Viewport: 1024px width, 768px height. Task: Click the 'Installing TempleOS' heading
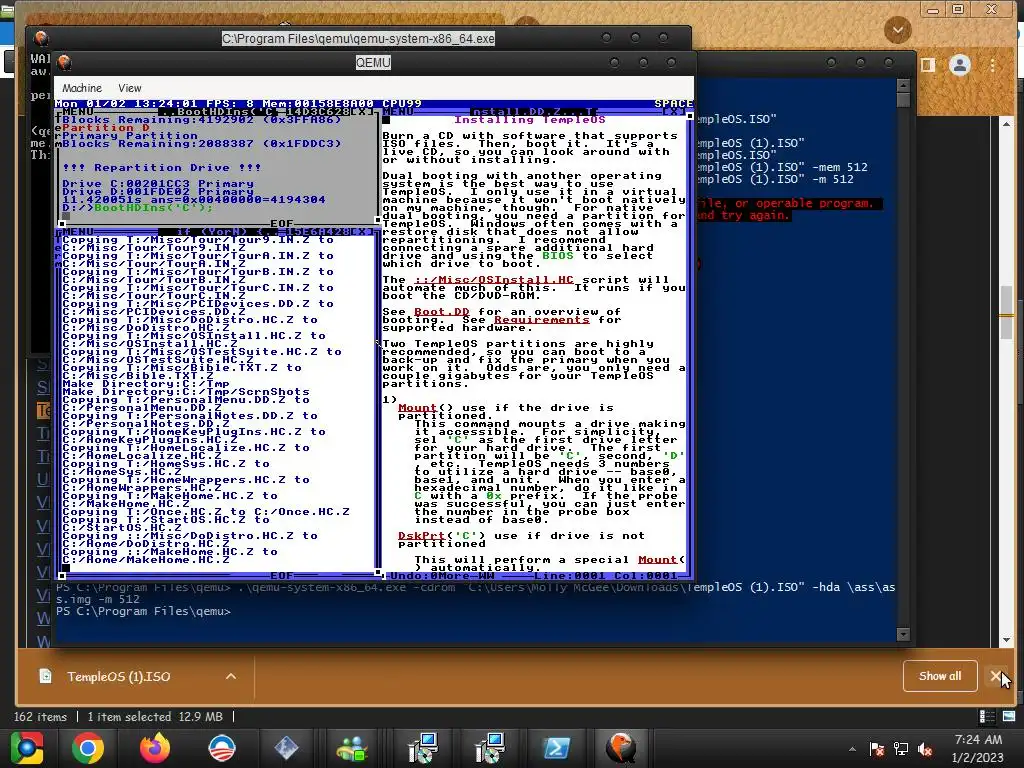[x=530, y=120]
